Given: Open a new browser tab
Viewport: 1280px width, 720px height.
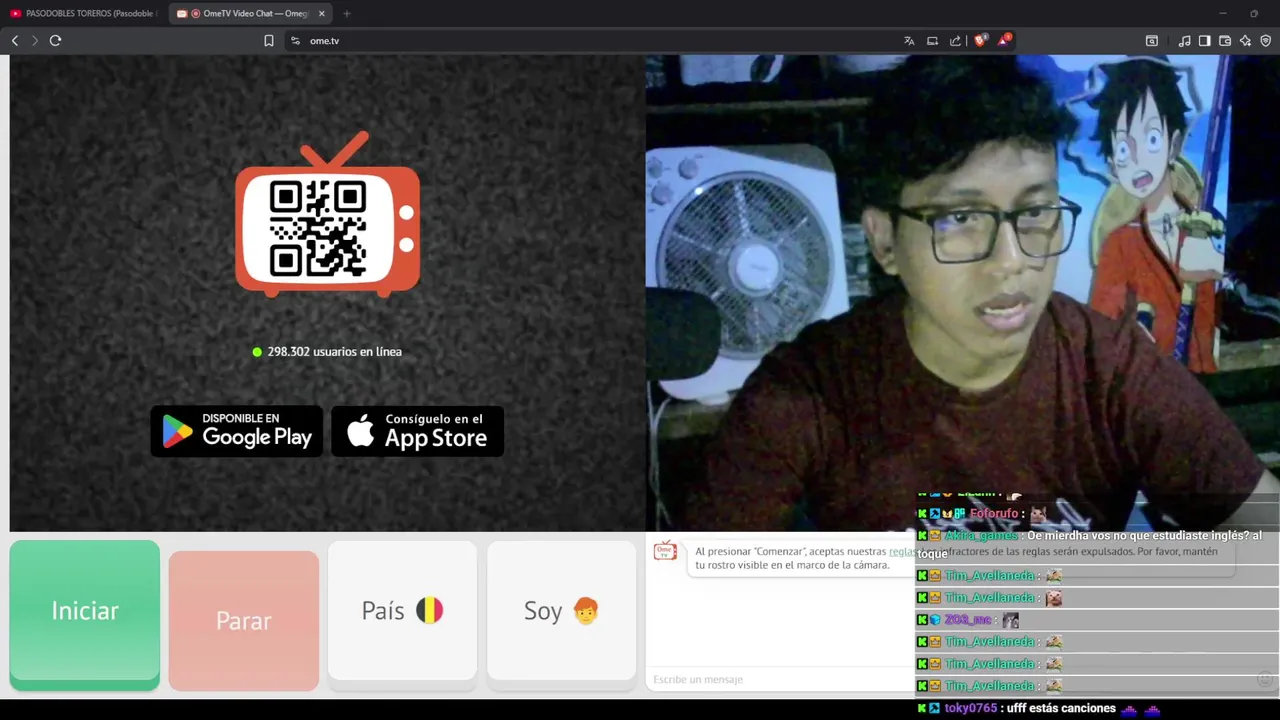Looking at the screenshot, I should pyautogui.click(x=347, y=14).
